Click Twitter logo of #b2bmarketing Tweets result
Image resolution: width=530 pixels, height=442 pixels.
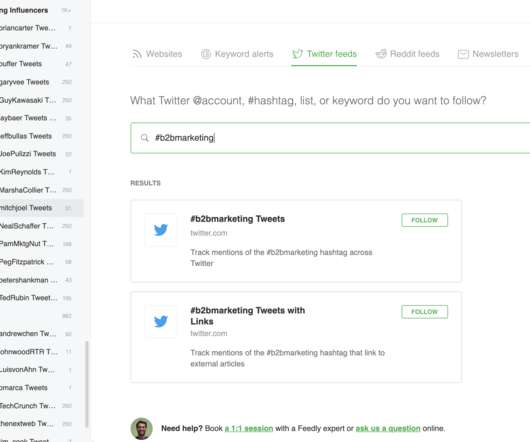161,230
